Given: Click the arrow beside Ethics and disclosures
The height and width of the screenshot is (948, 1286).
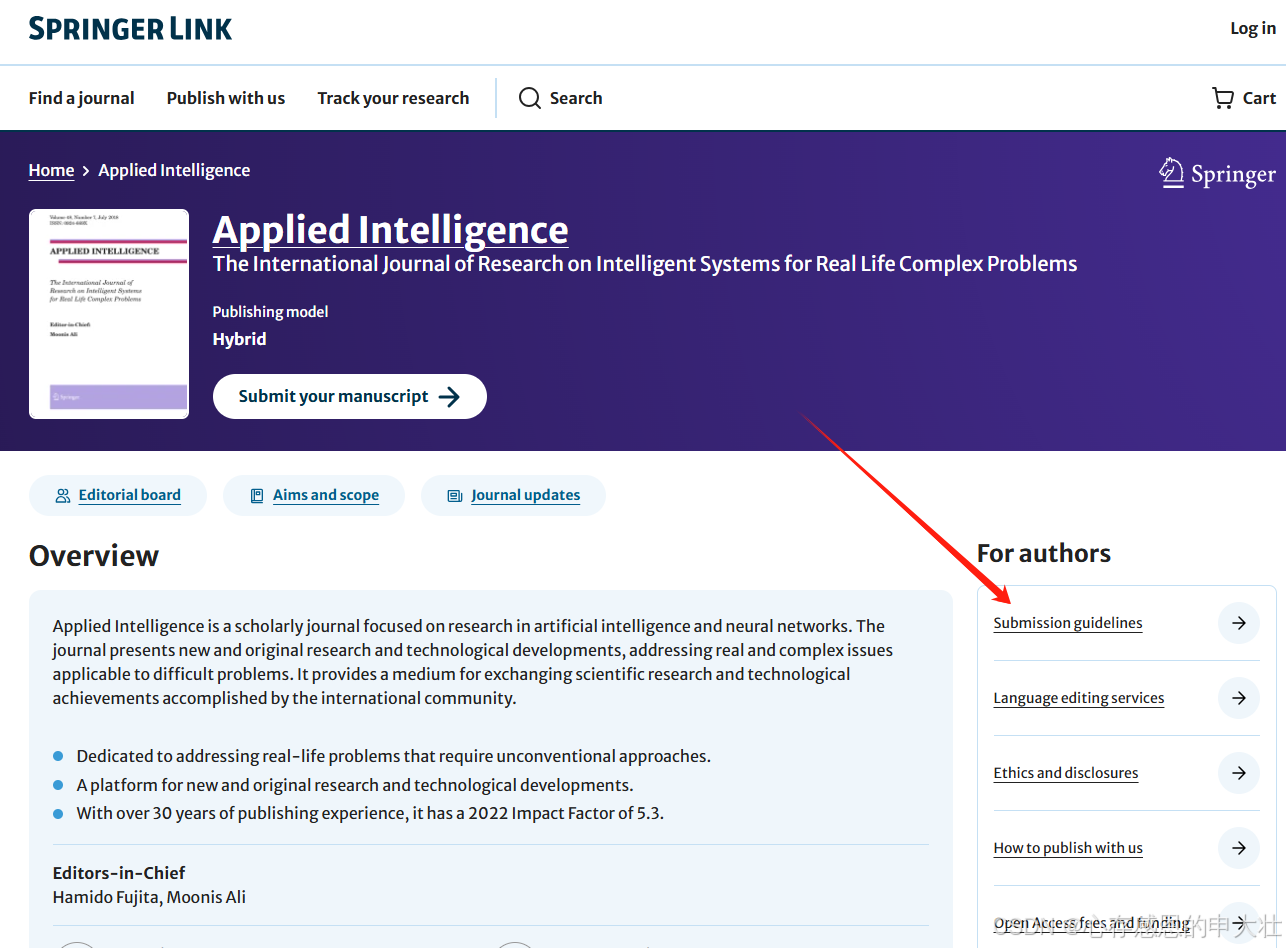Looking at the screenshot, I should click(1239, 773).
